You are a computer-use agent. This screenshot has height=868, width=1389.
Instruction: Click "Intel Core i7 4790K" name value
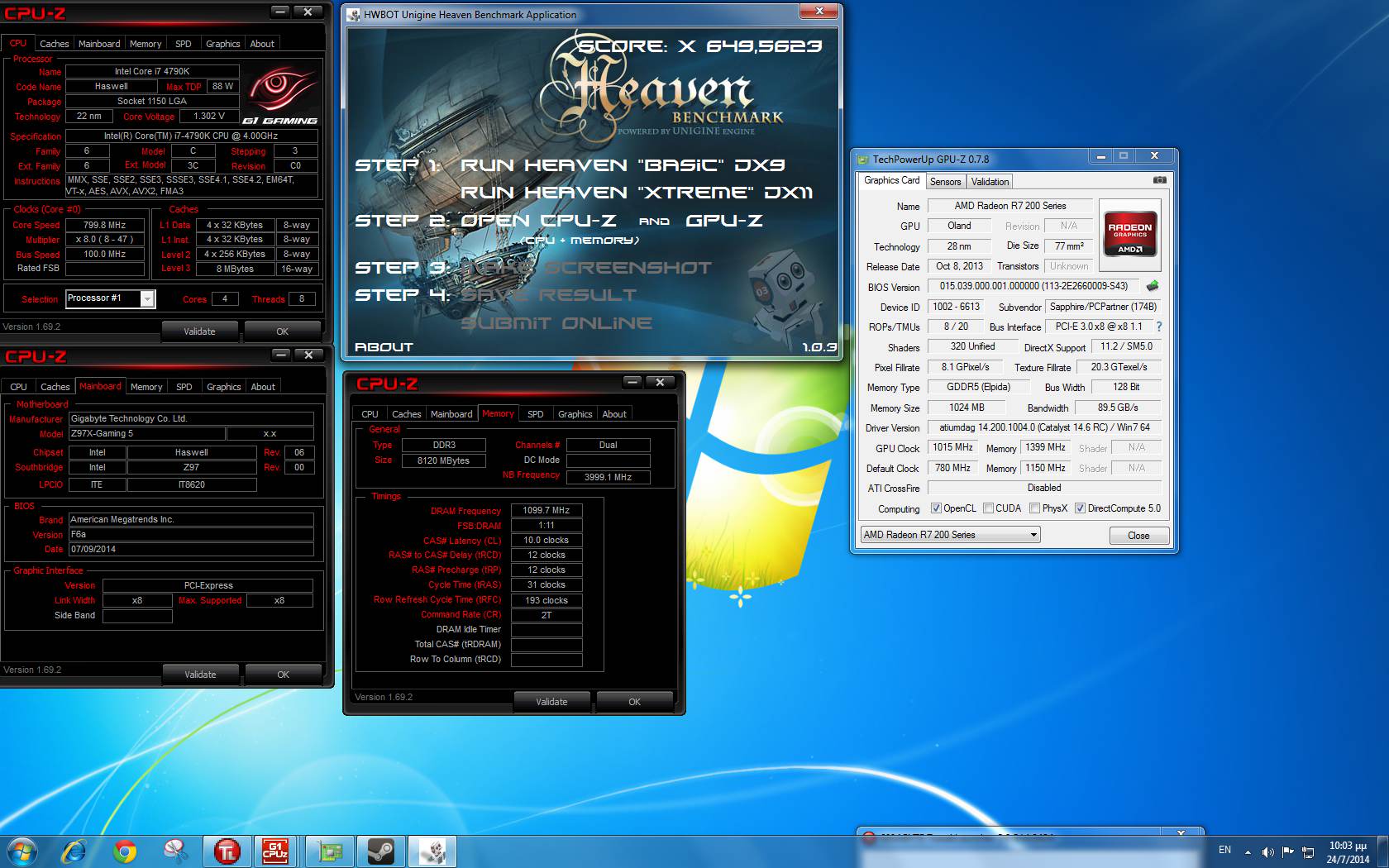click(152, 72)
